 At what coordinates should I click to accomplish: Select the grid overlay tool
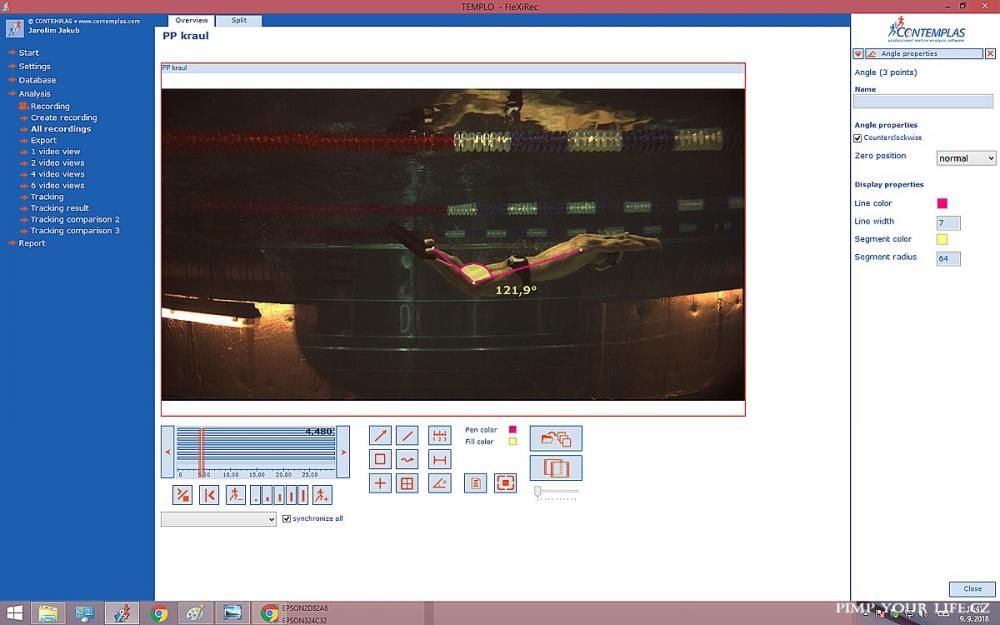coord(407,483)
